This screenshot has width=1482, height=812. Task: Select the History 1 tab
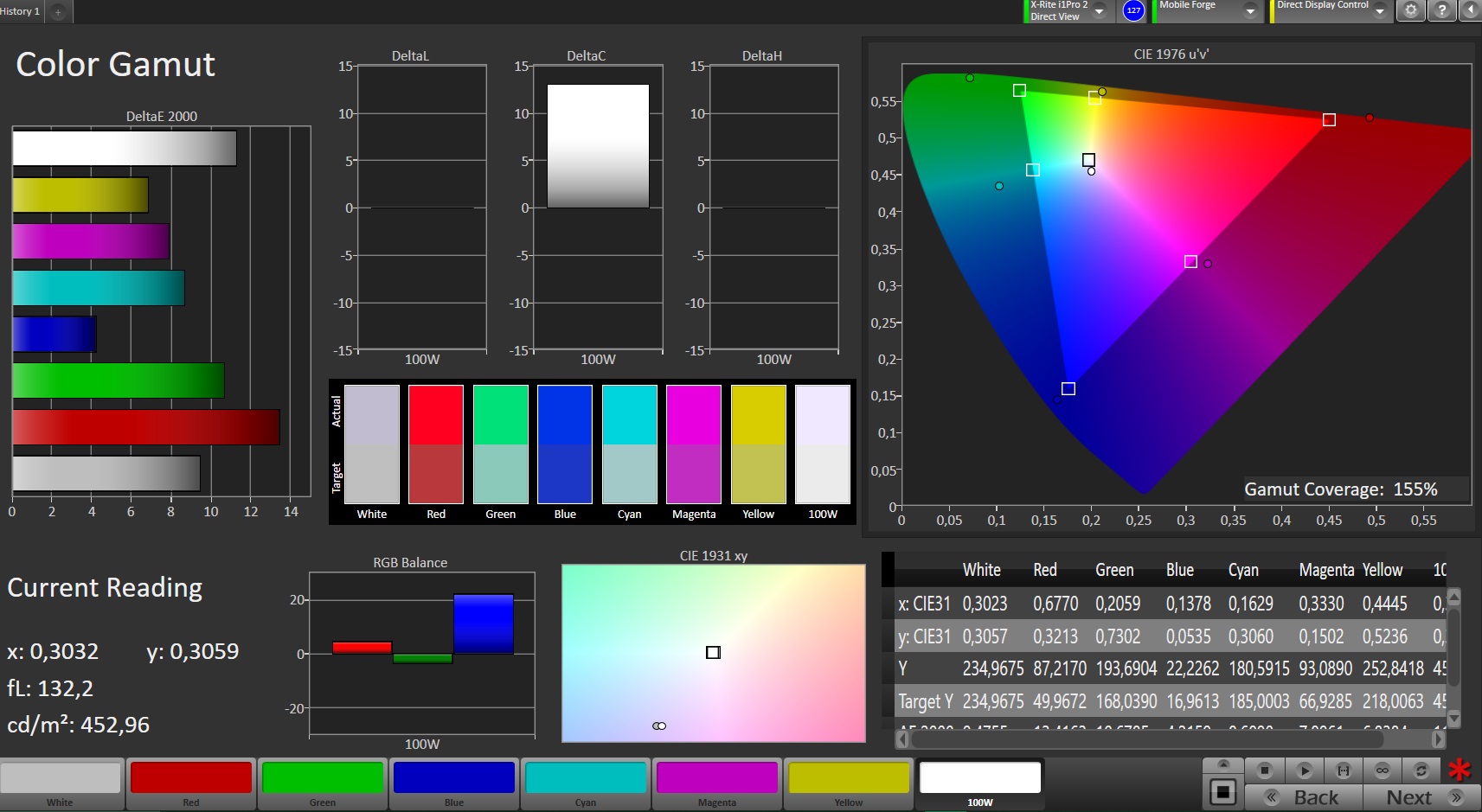21,11
